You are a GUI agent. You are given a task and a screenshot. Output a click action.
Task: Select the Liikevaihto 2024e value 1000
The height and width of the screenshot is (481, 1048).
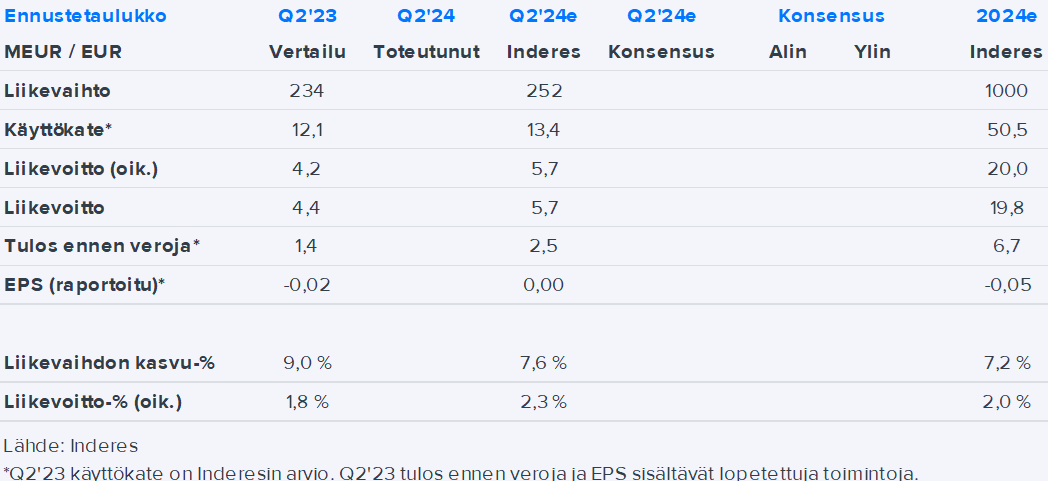click(1005, 91)
